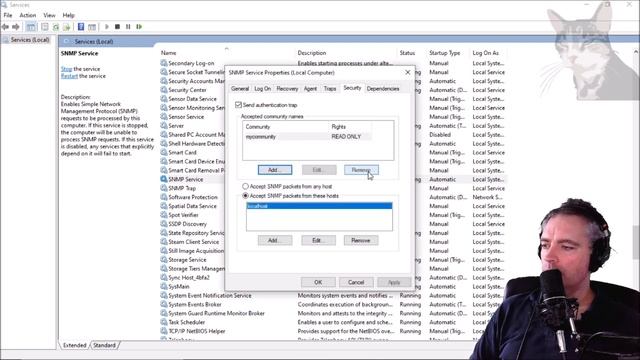
Task: Click Cancel in SNMP Service Properties
Action: (356, 282)
